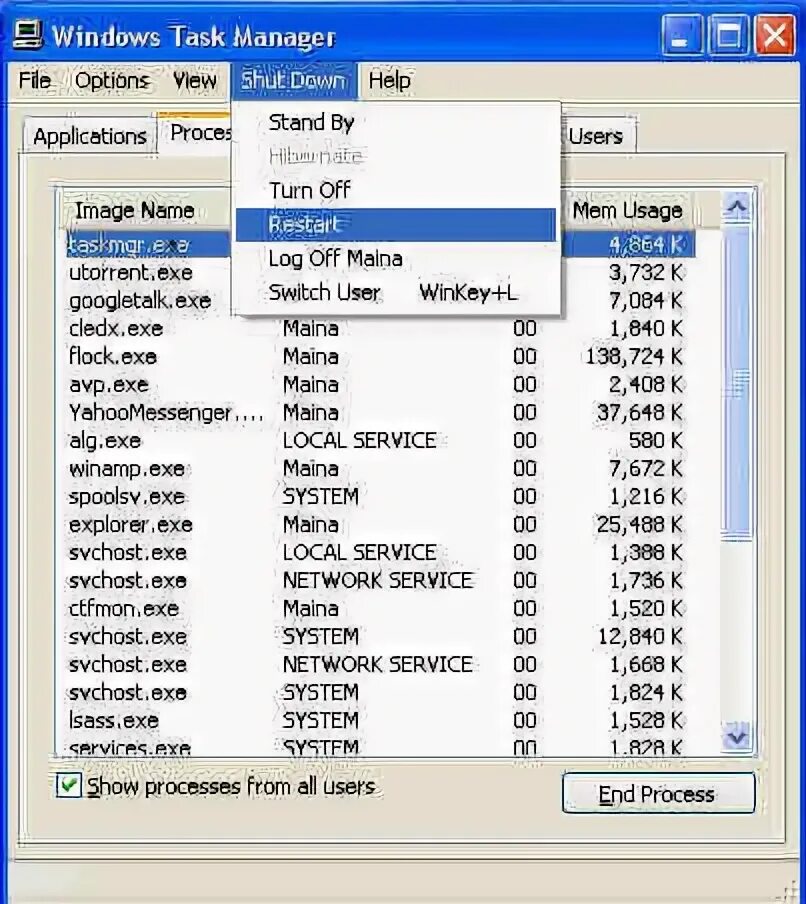
Task: Click Maina user in flock.exe row
Action: click(311, 356)
